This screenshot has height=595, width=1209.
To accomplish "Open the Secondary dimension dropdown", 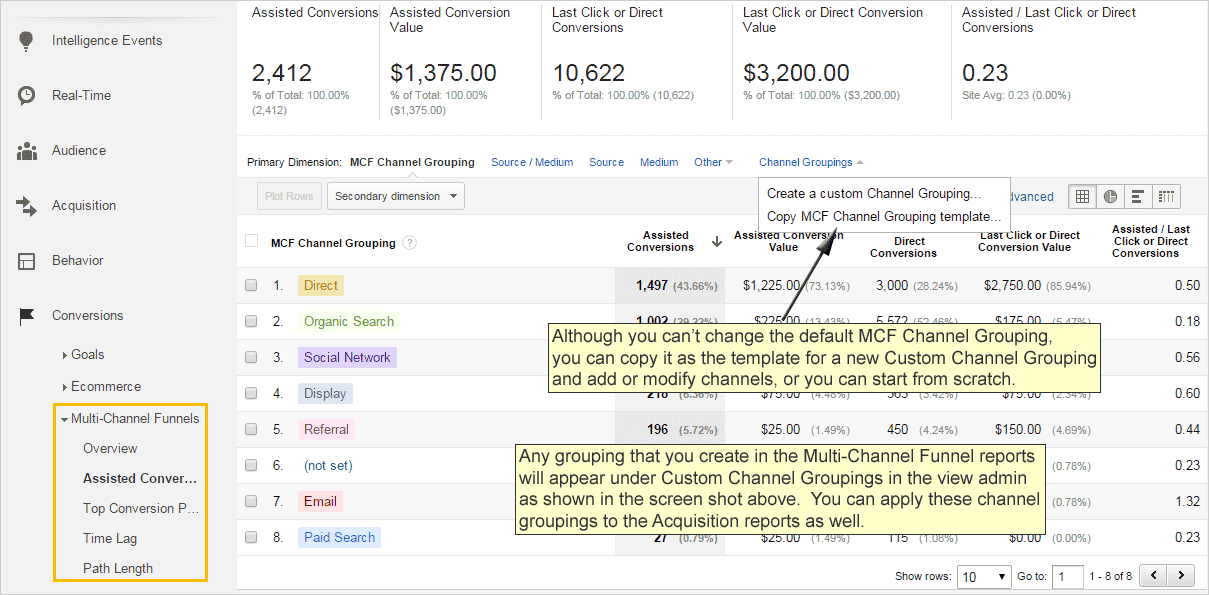I will point(395,196).
